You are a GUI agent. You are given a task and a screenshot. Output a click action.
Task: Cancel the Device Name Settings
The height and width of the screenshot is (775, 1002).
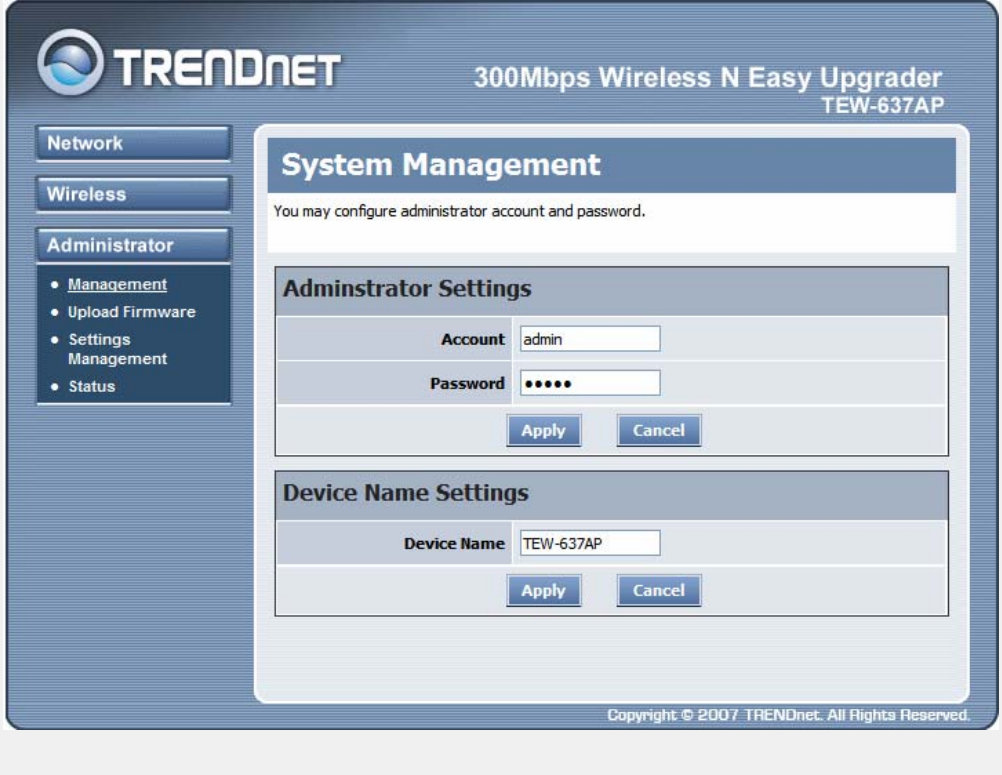659,590
